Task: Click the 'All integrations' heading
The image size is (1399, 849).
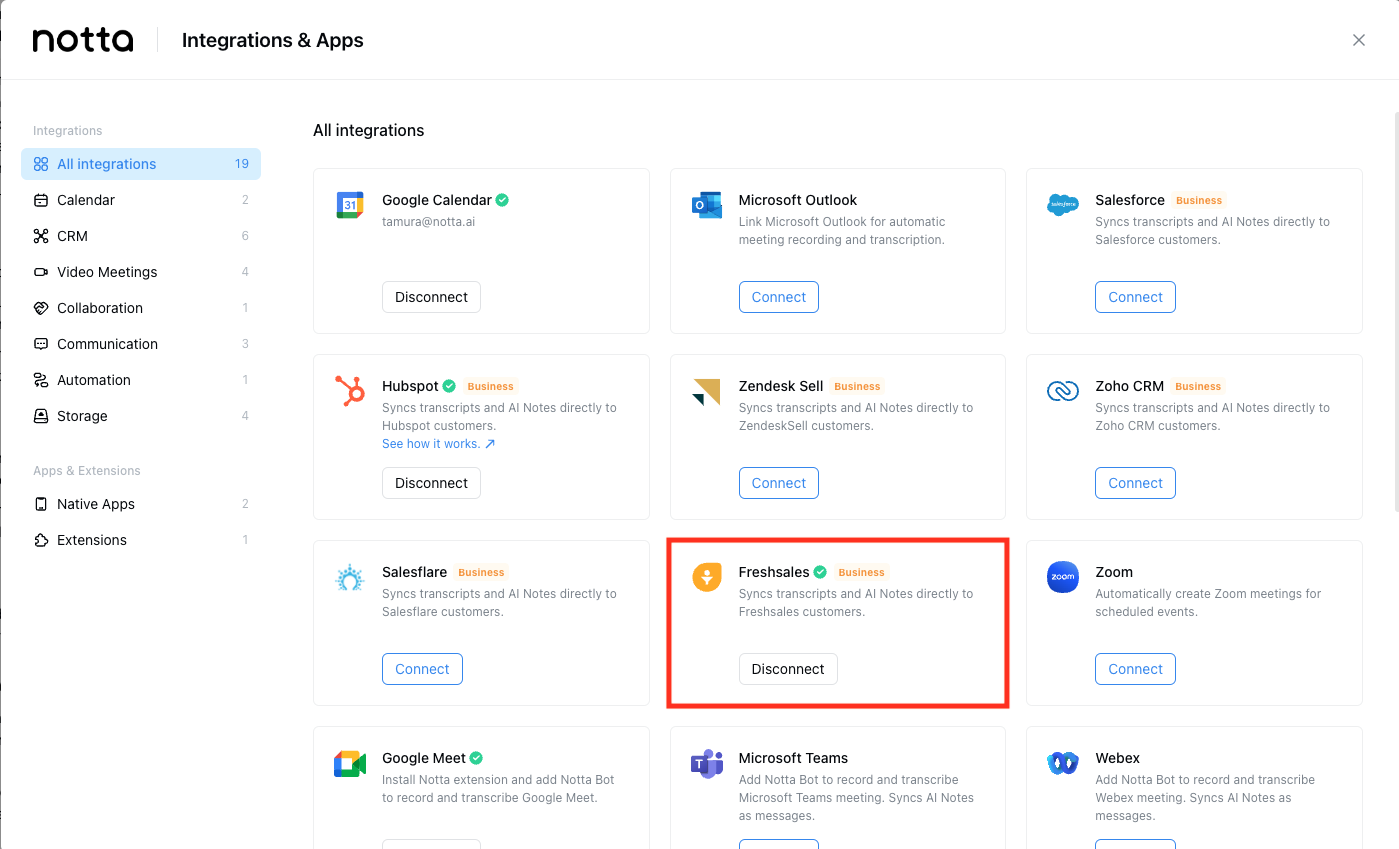Action: click(369, 131)
